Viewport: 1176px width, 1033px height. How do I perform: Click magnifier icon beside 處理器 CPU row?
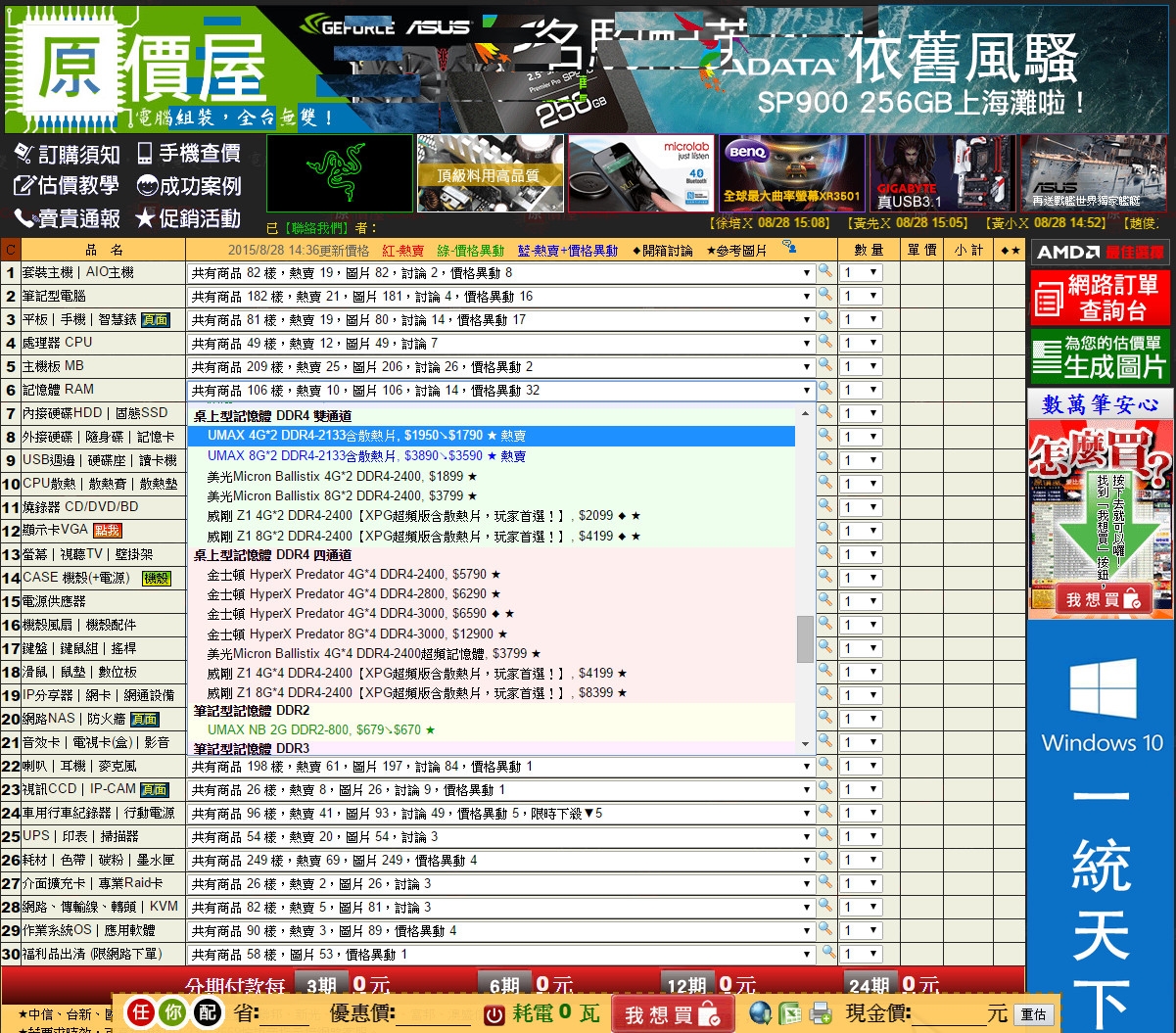(825, 342)
